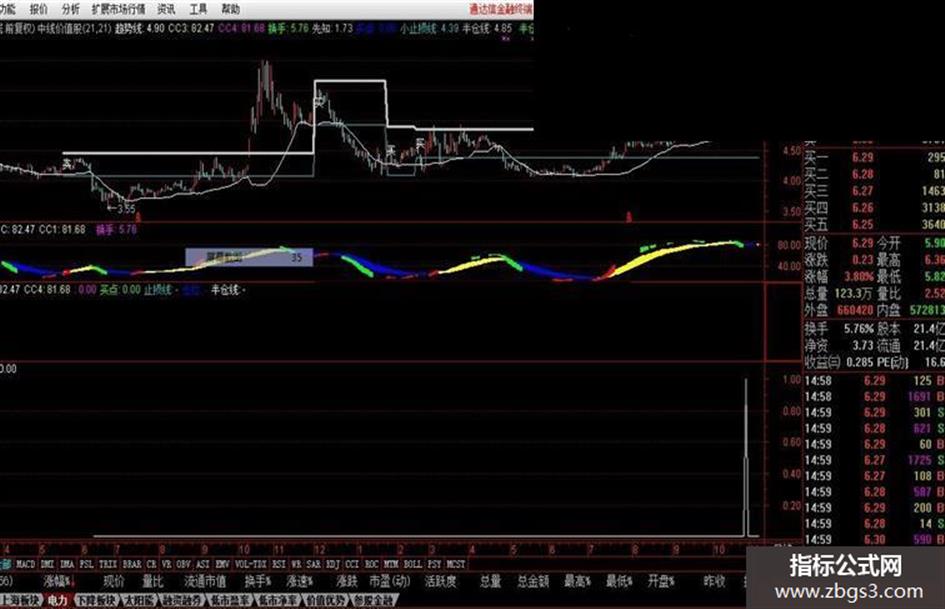Switch to the BRAR indicator tab
This screenshot has width=945, height=609.
[x=132, y=564]
